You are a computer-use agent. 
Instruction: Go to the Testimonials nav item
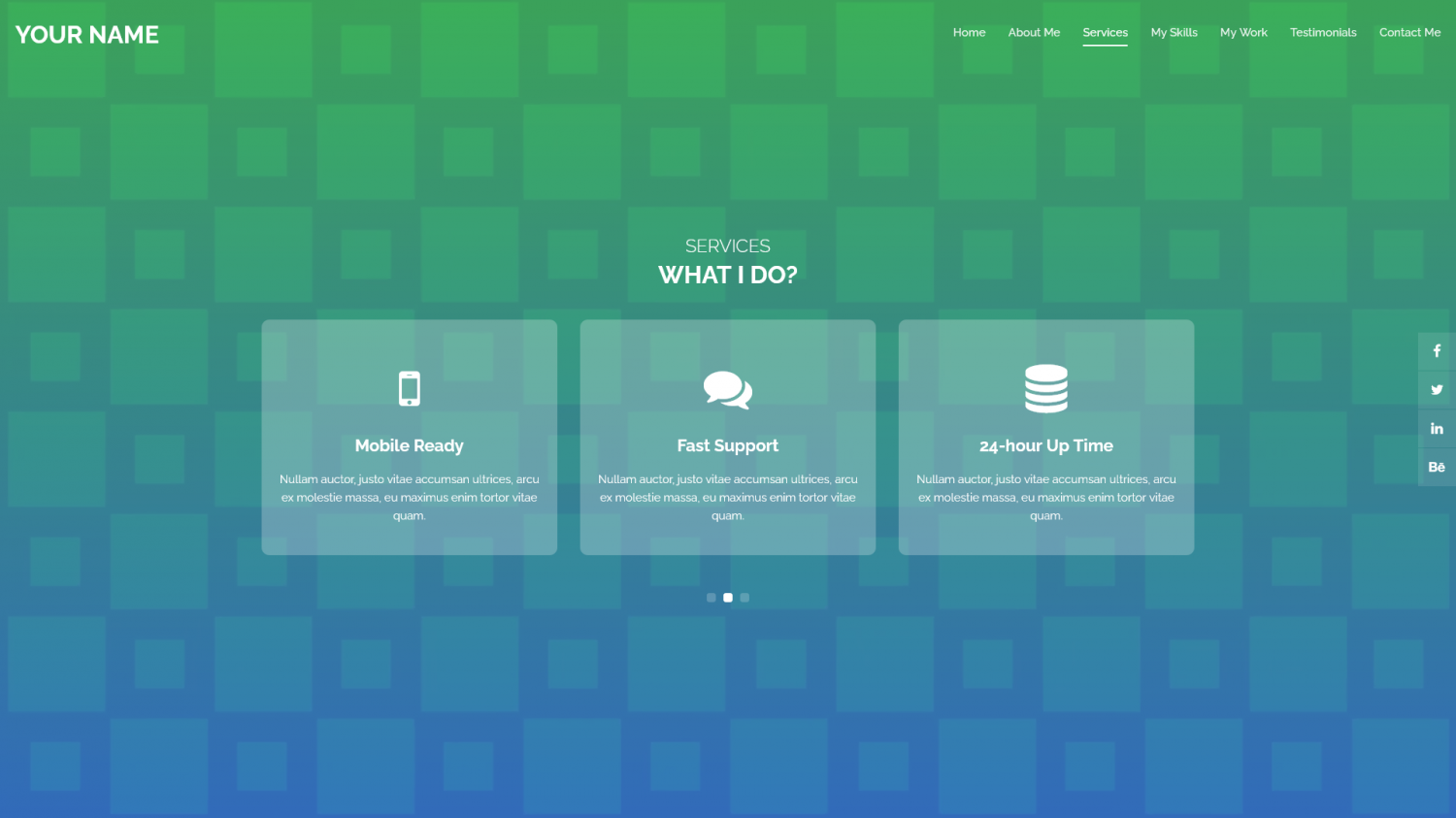(x=1323, y=33)
